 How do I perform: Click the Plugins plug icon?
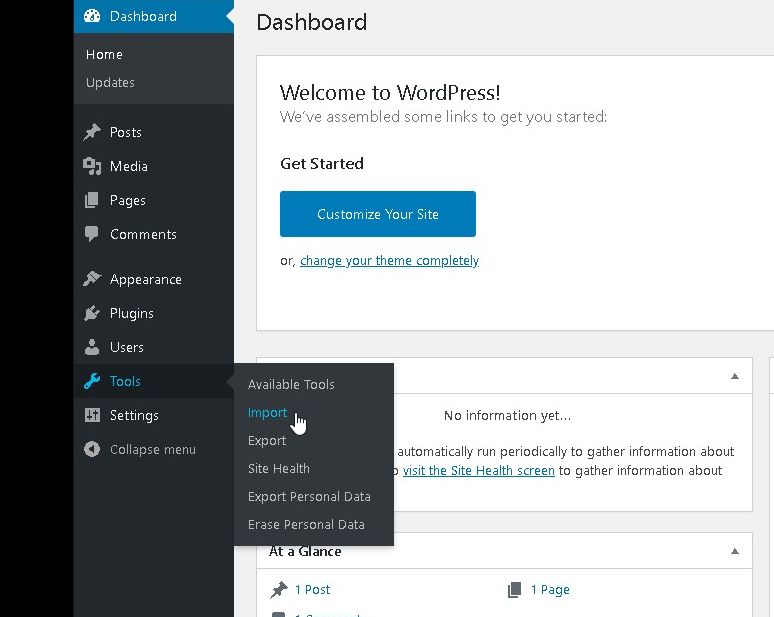[93, 313]
